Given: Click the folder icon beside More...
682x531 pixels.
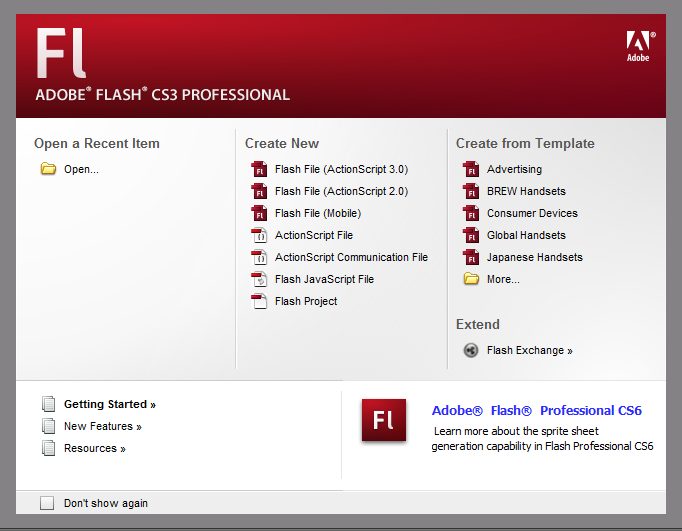Looking at the screenshot, I should pyautogui.click(x=471, y=279).
